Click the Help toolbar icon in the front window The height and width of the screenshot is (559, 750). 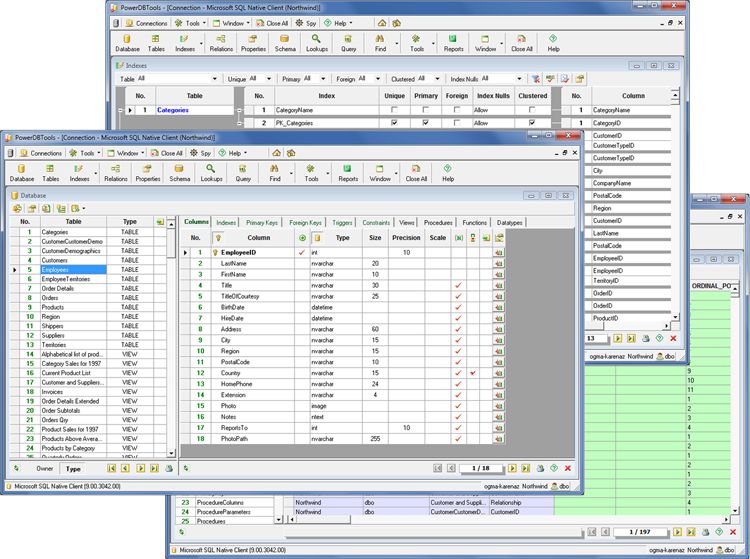tap(448, 173)
